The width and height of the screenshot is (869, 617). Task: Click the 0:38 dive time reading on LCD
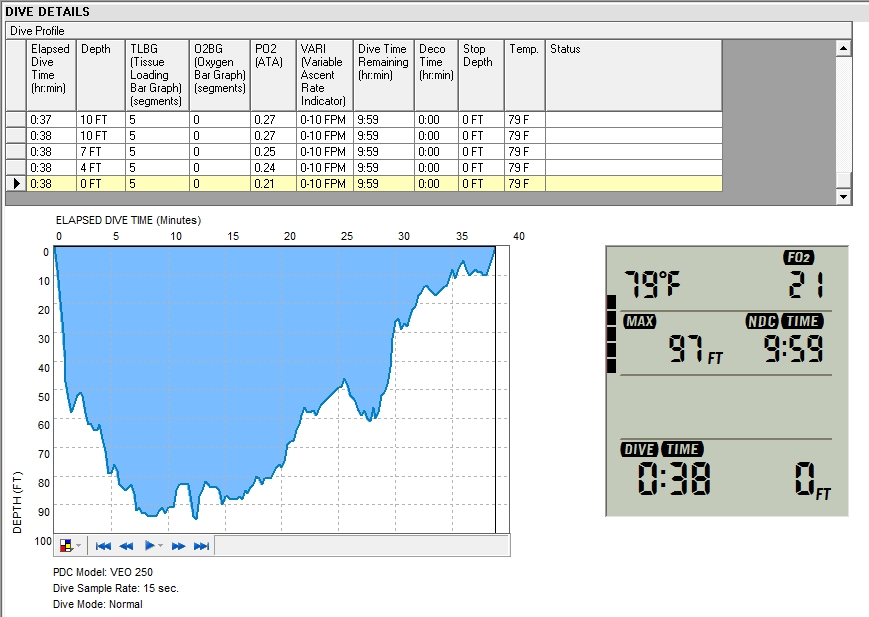pos(673,478)
